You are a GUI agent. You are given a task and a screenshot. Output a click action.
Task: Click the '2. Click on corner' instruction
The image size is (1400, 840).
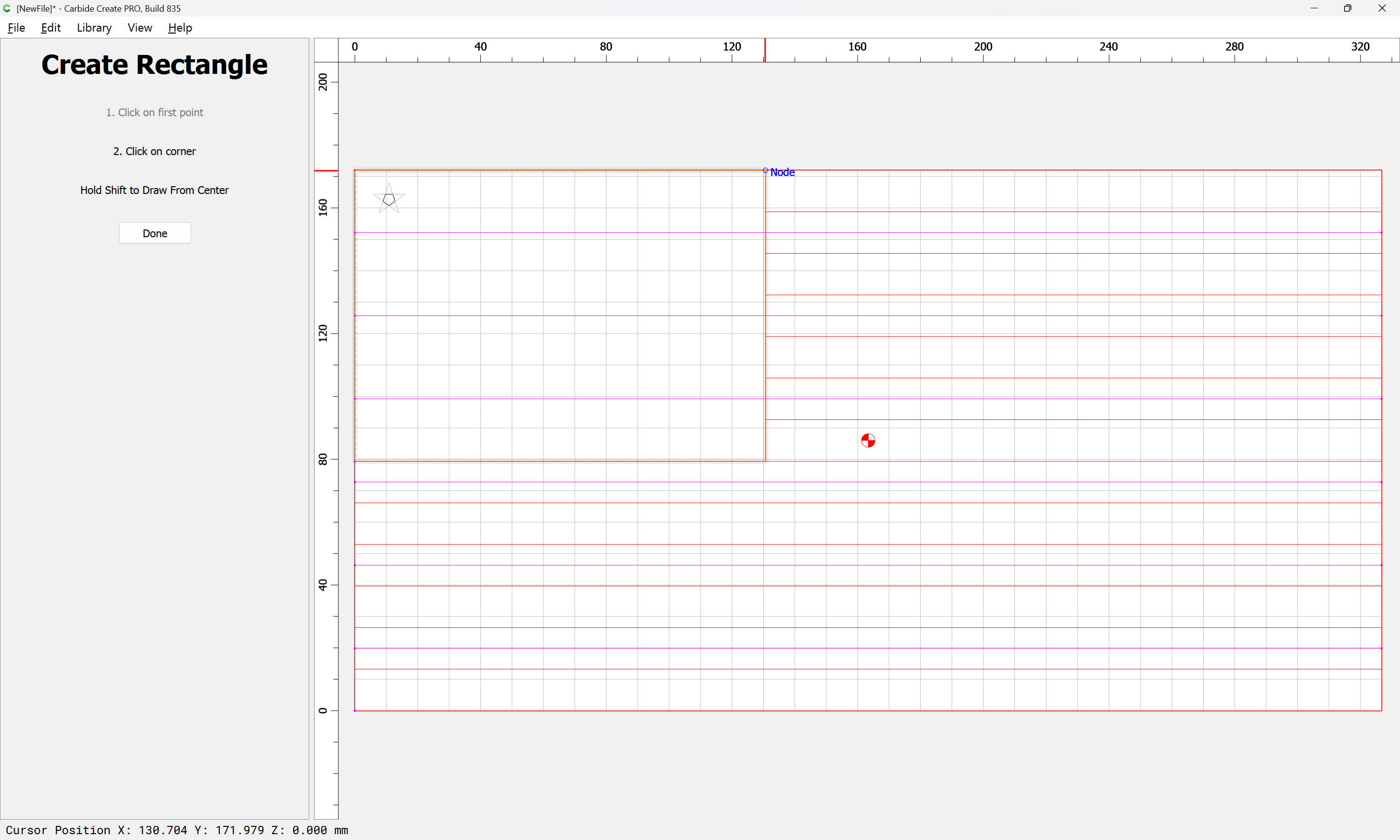(x=154, y=151)
